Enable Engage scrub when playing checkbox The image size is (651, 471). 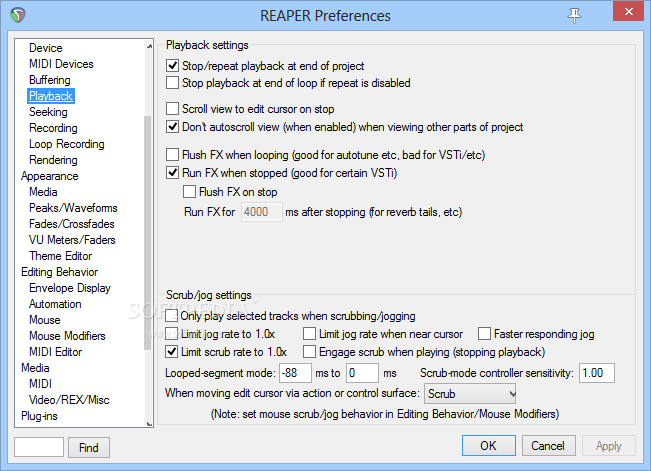click(x=309, y=352)
